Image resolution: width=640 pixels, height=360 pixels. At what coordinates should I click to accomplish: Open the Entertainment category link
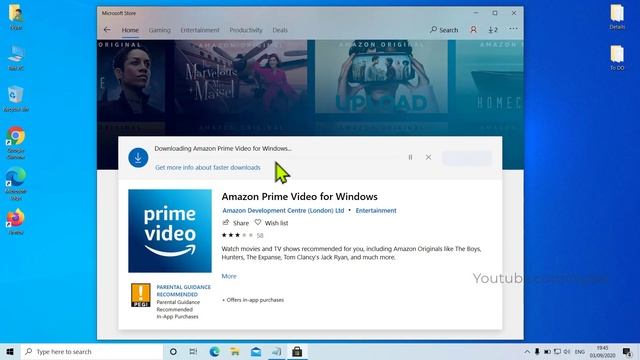(x=376, y=211)
